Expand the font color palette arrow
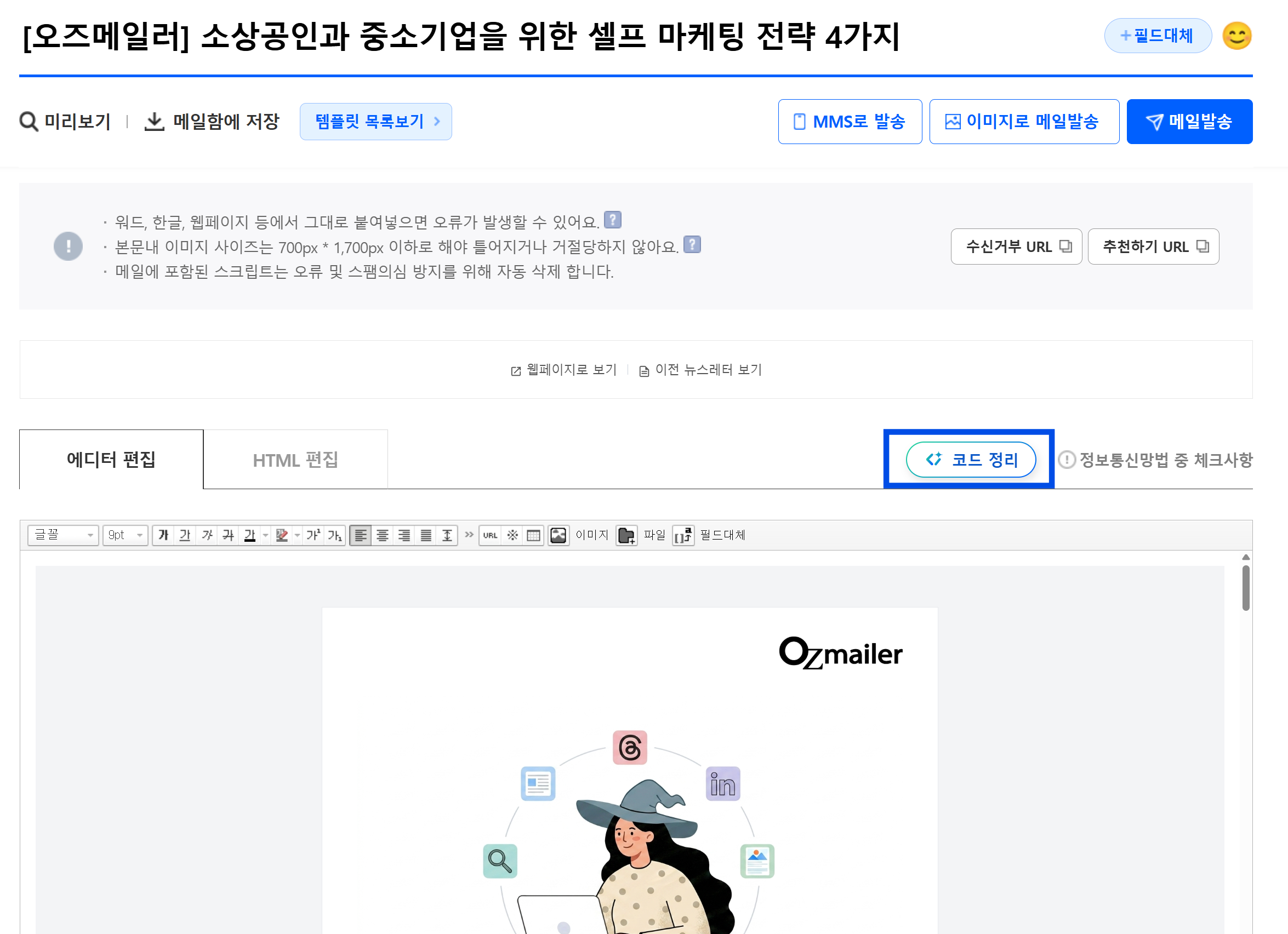The image size is (1288, 934). [x=265, y=535]
